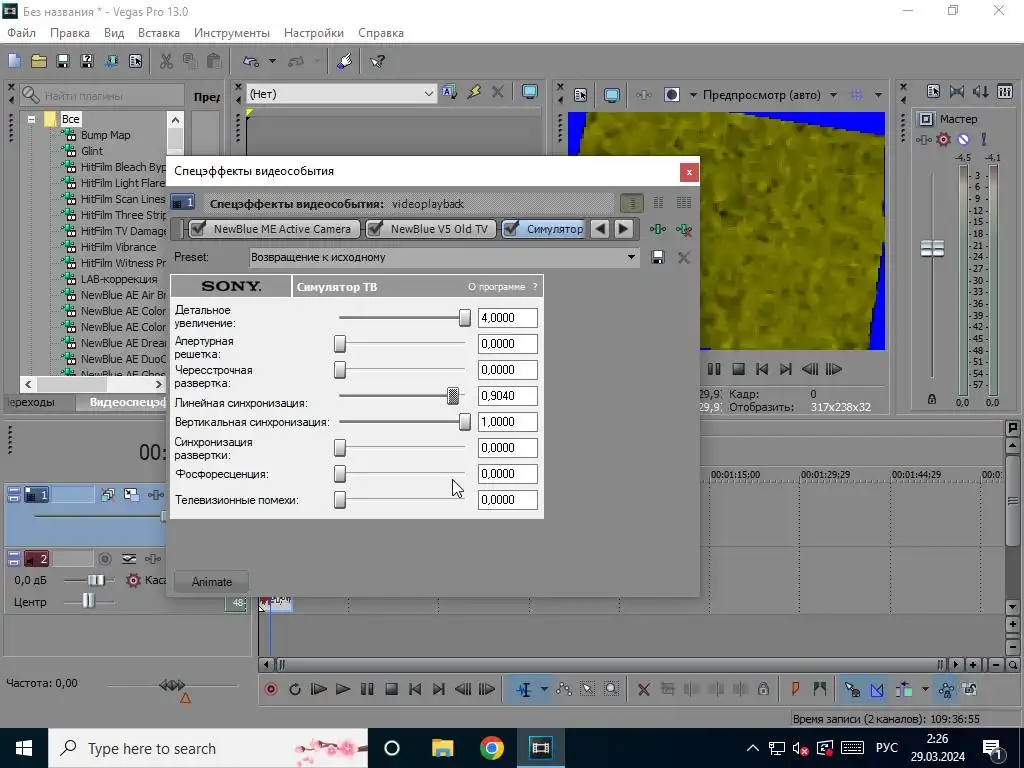Open the (Нет) dropdown in trimmer window

tap(428, 94)
